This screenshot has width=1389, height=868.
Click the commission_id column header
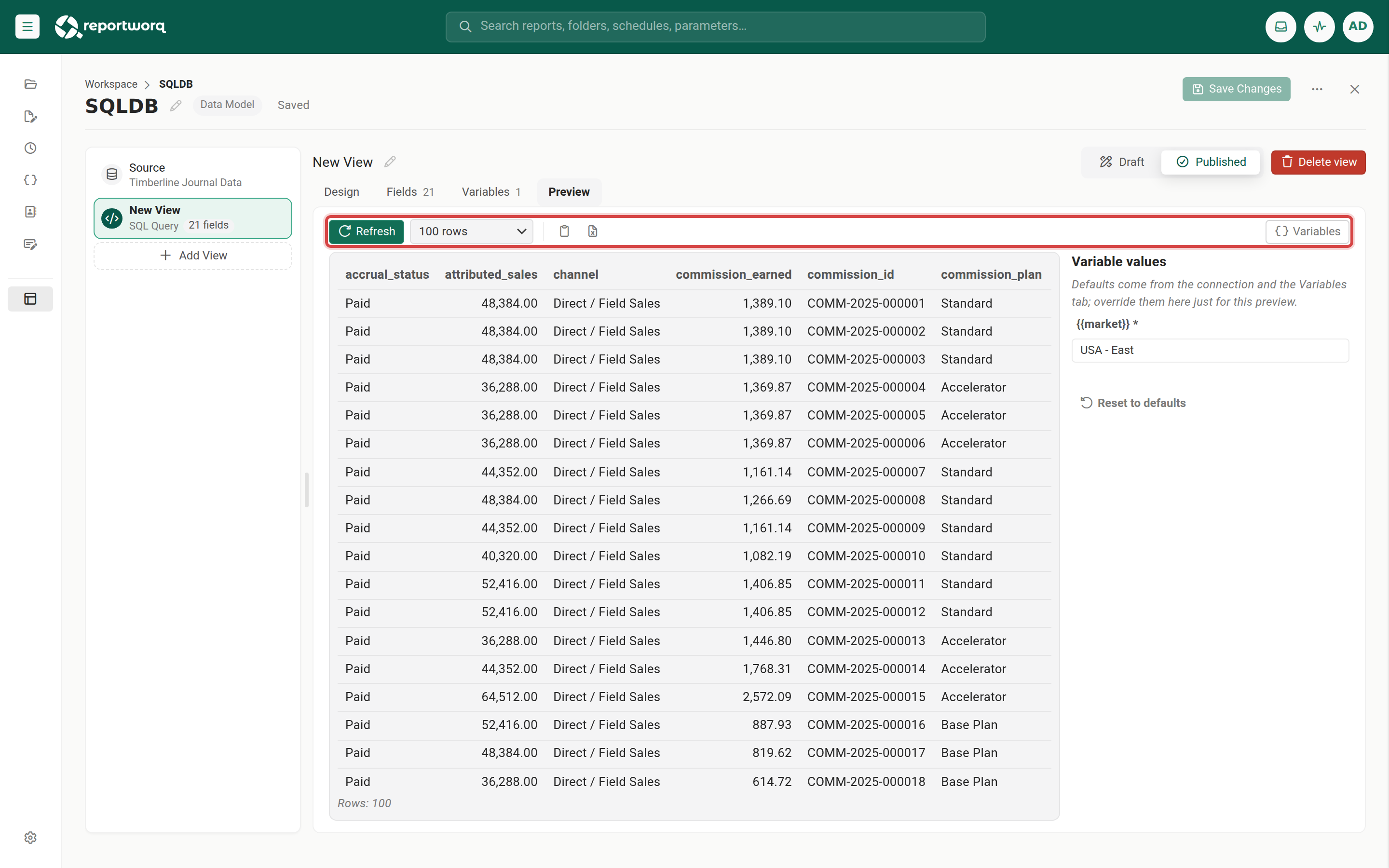tap(850, 274)
